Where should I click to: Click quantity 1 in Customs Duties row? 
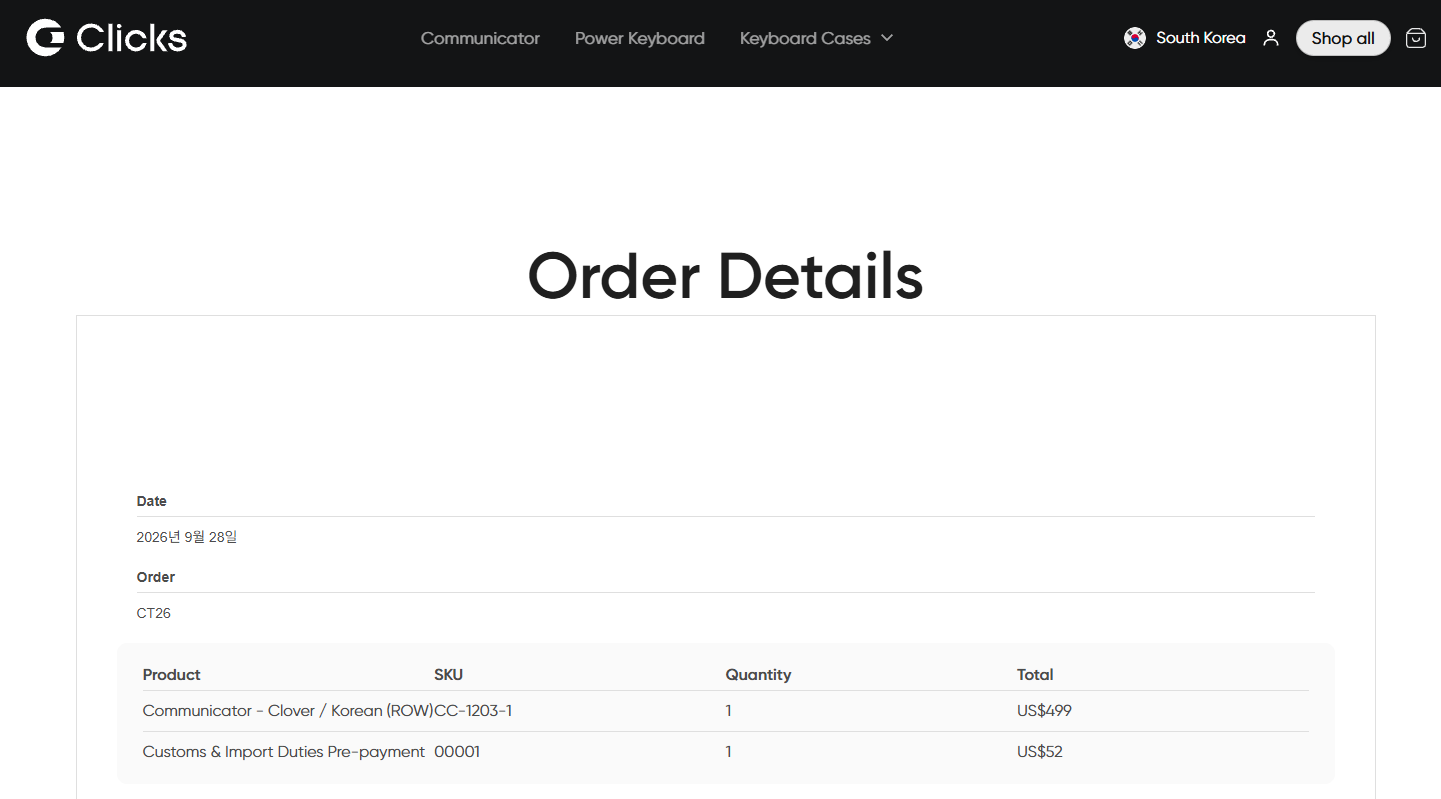click(729, 752)
